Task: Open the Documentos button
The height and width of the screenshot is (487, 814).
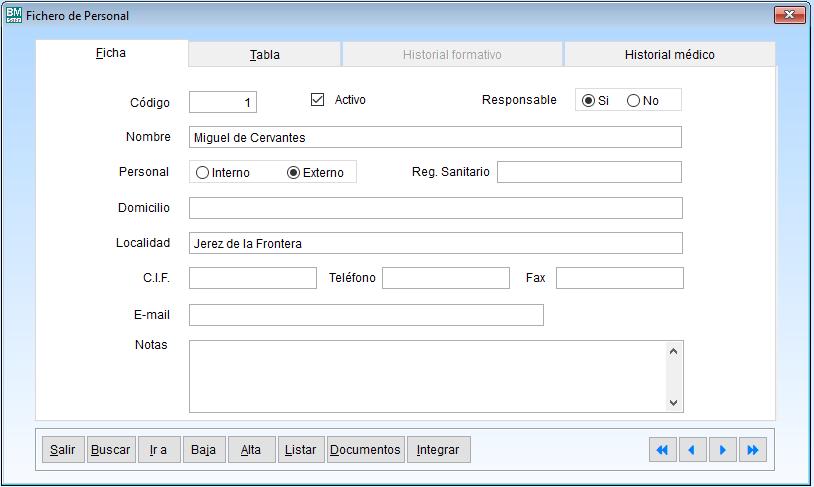Action: click(x=365, y=450)
